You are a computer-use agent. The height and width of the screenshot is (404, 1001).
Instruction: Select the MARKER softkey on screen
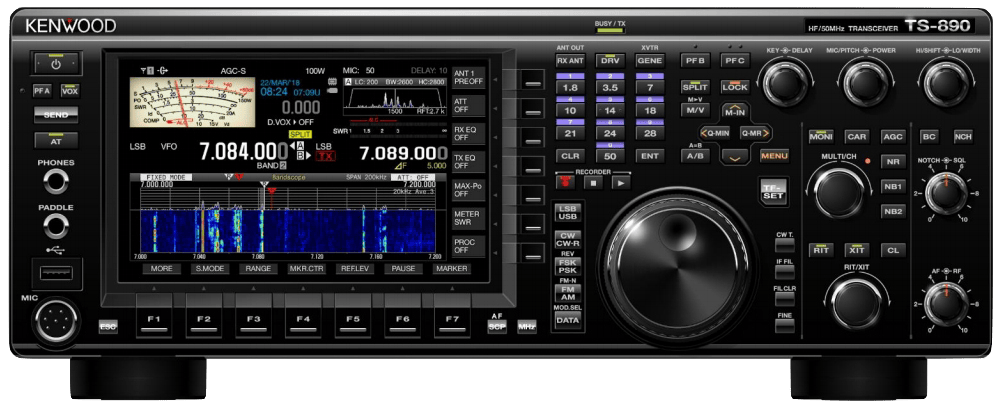click(452, 269)
